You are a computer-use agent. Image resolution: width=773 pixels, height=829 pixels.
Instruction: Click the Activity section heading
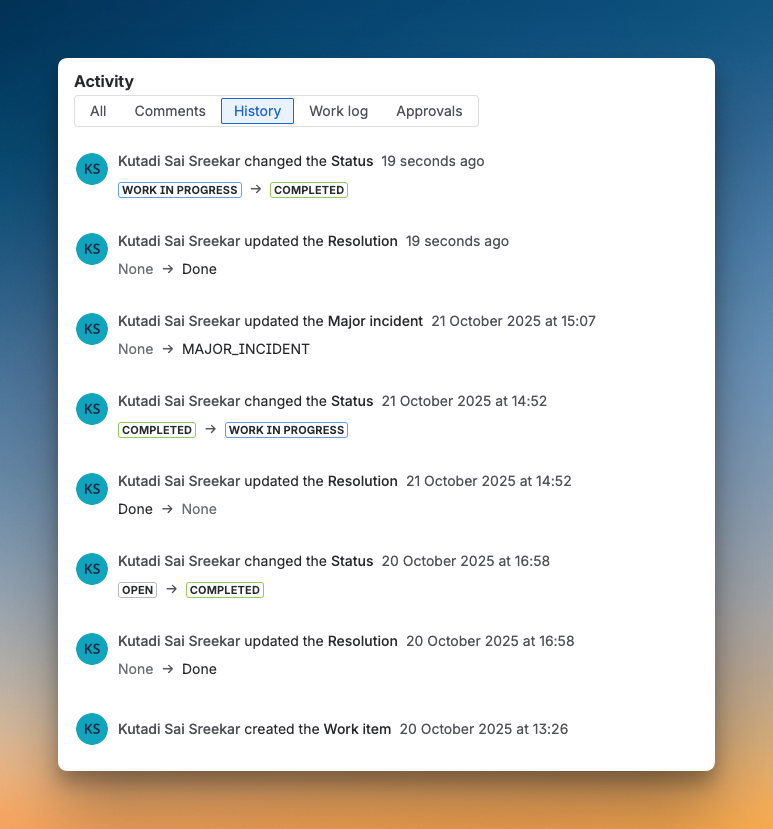pos(104,81)
